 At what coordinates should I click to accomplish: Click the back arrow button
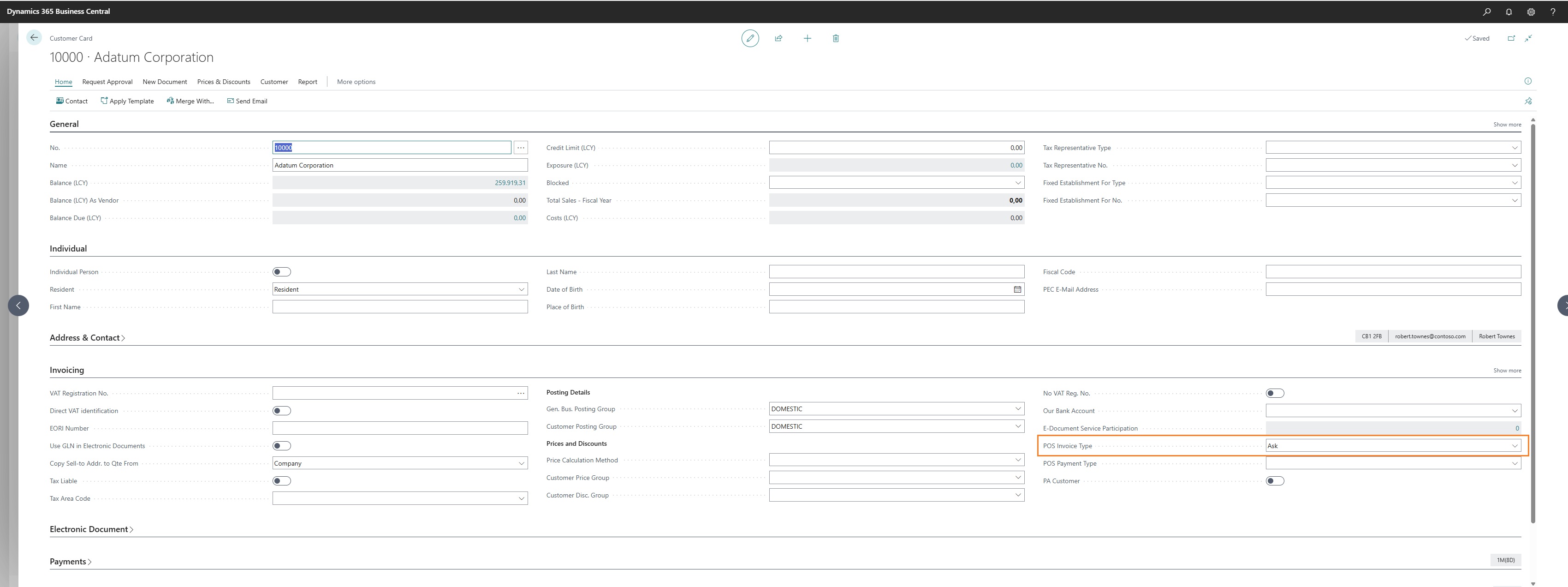coord(34,38)
